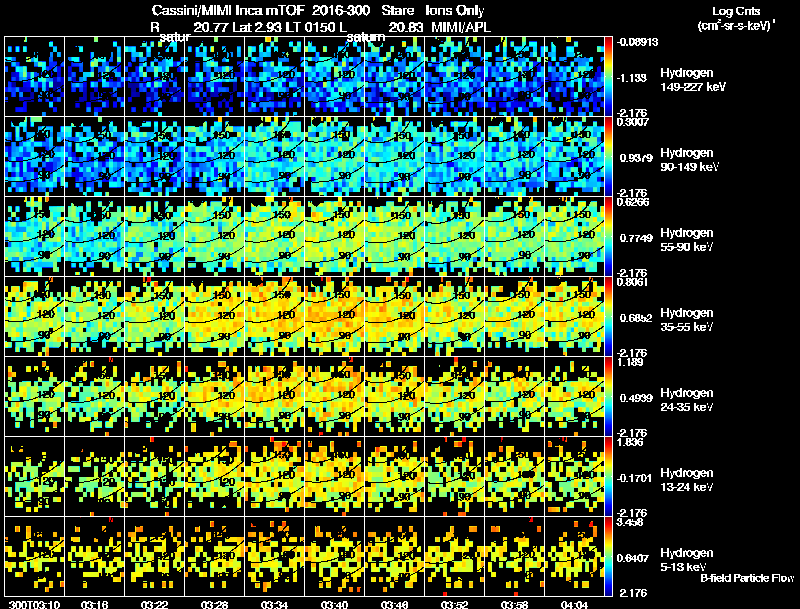This screenshot has width=800, height=609.
Task: Select the 03:40 time label
Action: (x=334, y=604)
